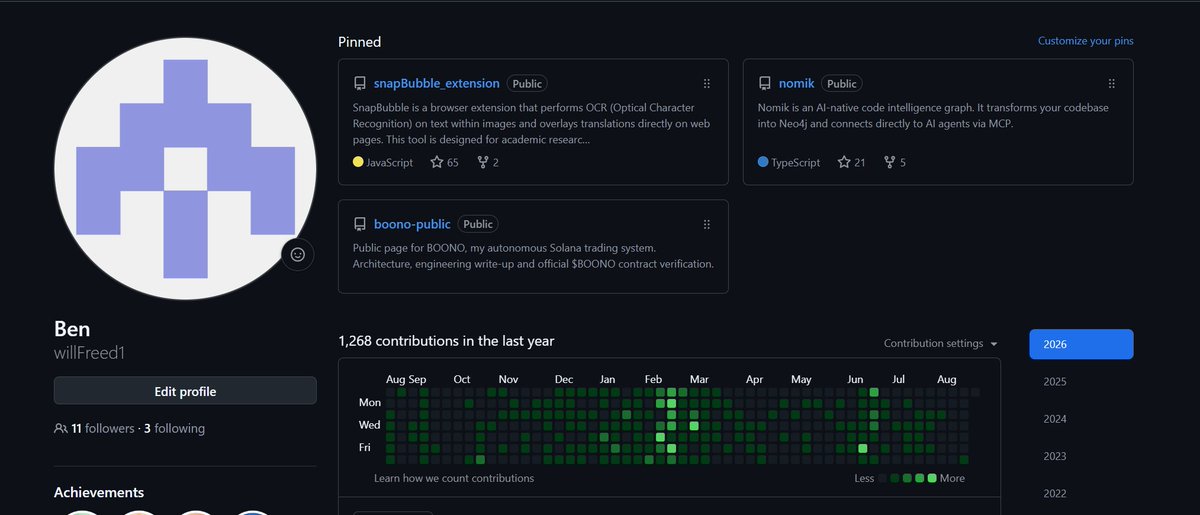Open stargazers count 65 on snapBubble_extension
This screenshot has height=515, width=1200.
[444, 162]
